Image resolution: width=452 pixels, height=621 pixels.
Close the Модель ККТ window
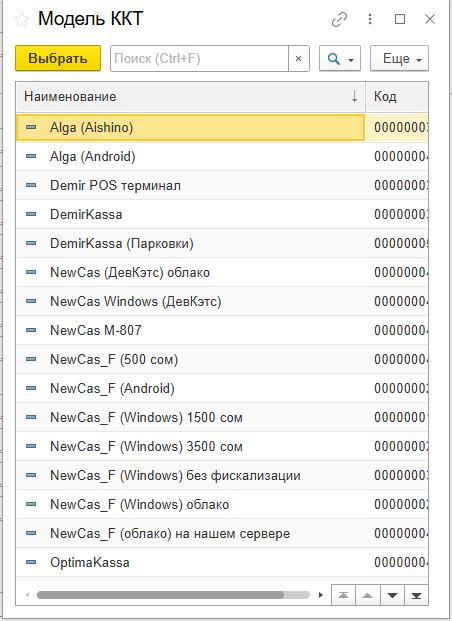[x=430, y=19]
